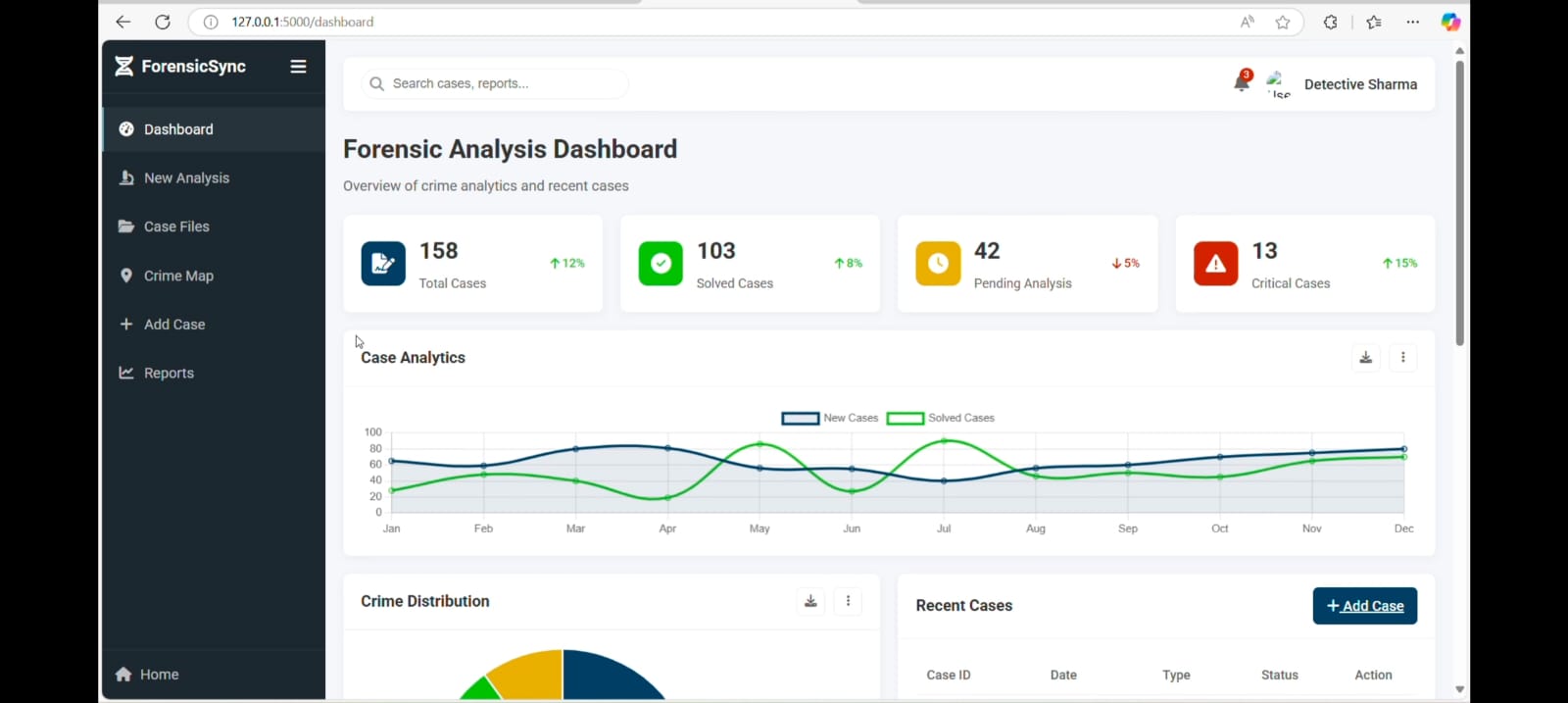
Task: Click the blue Add Case button
Action: pyautogui.click(x=1365, y=606)
